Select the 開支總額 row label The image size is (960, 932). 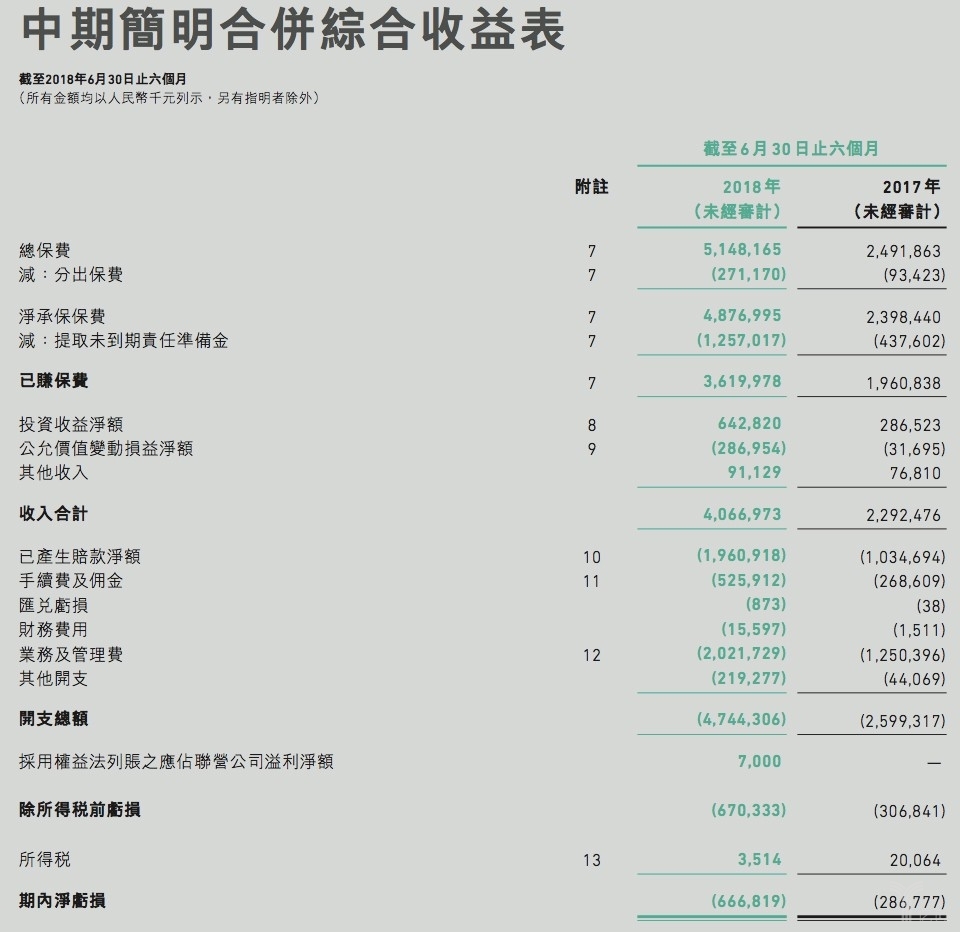tap(53, 718)
